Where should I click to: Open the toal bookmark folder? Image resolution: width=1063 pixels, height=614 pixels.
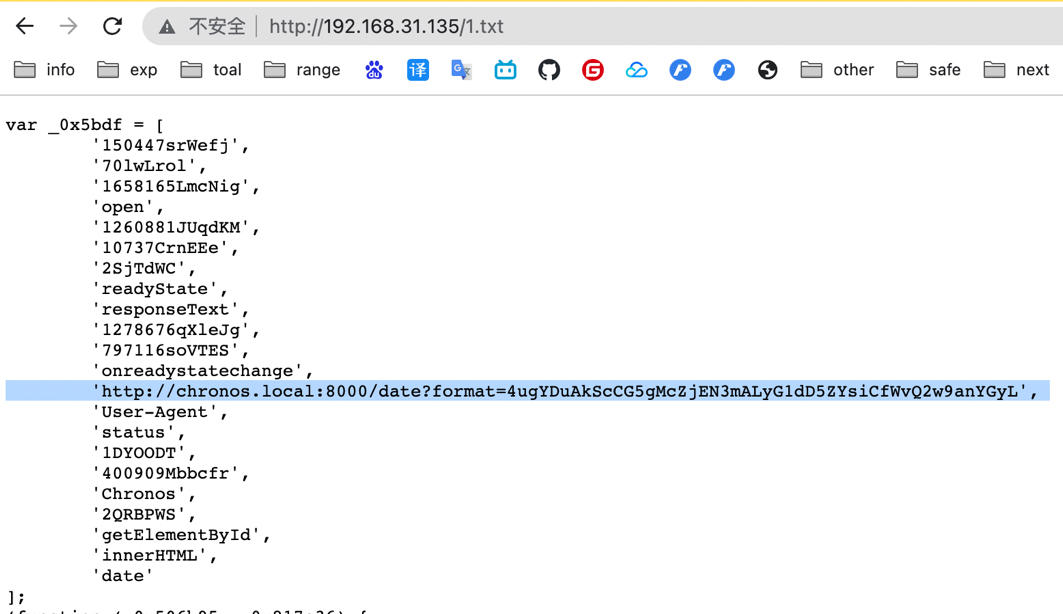coord(211,70)
